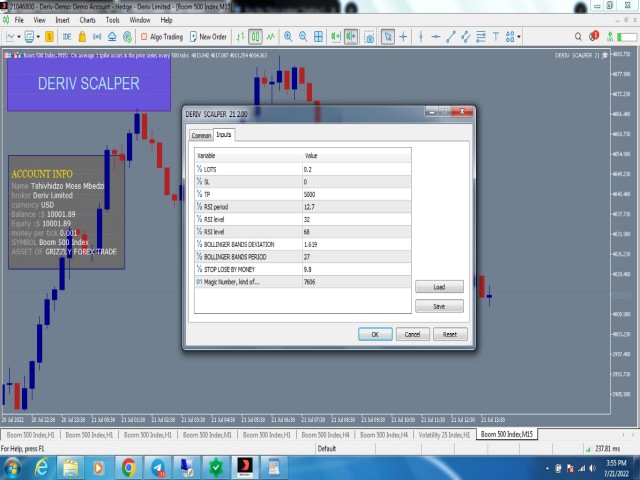Select the crosshair tool
640x480 pixels.
[x=403, y=37]
